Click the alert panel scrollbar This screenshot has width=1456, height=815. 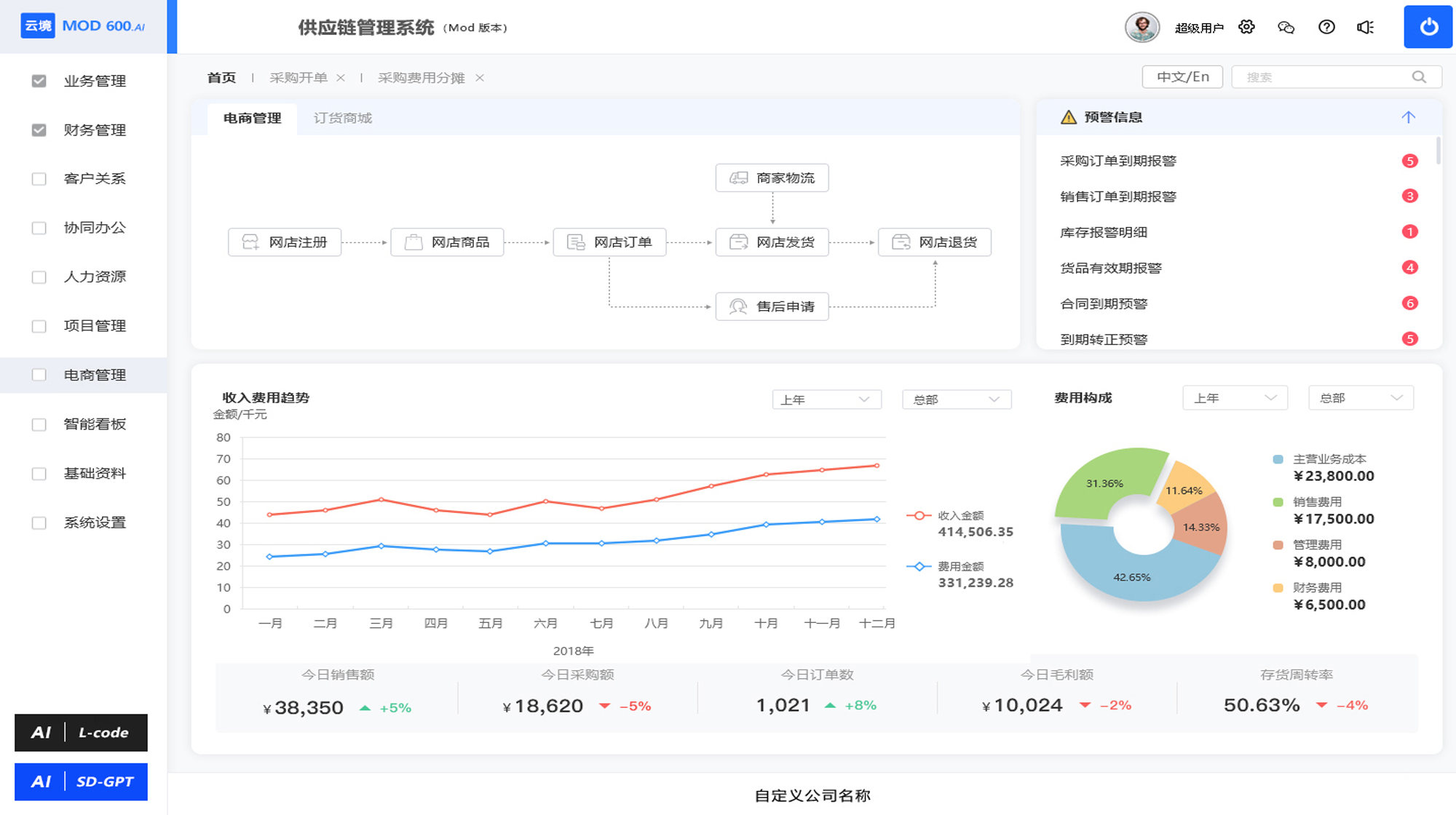[1438, 150]
